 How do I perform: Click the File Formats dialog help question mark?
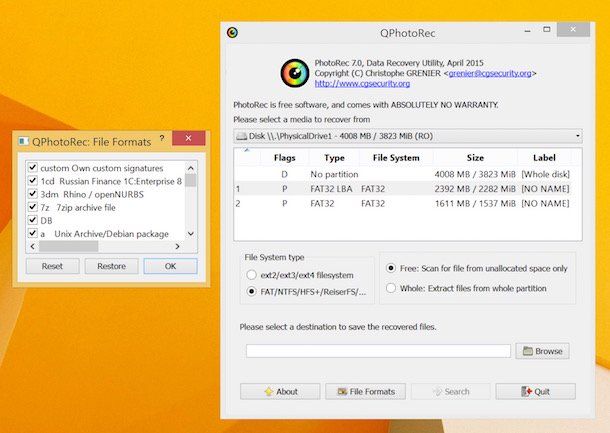162,140
